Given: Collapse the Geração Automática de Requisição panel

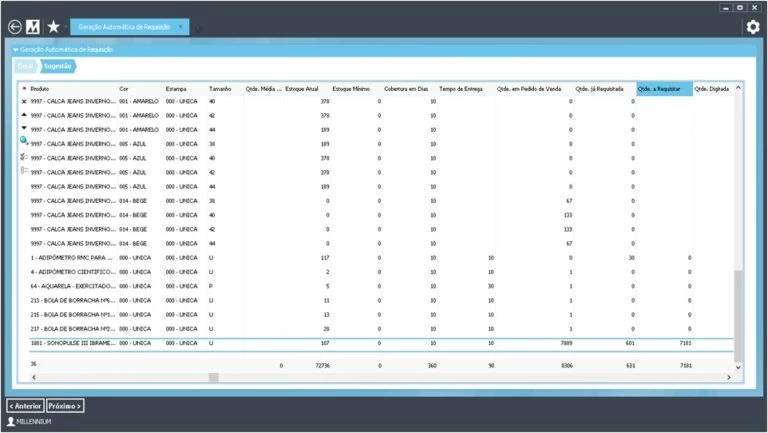Looking at the screenshot, I should click(15, 49).
